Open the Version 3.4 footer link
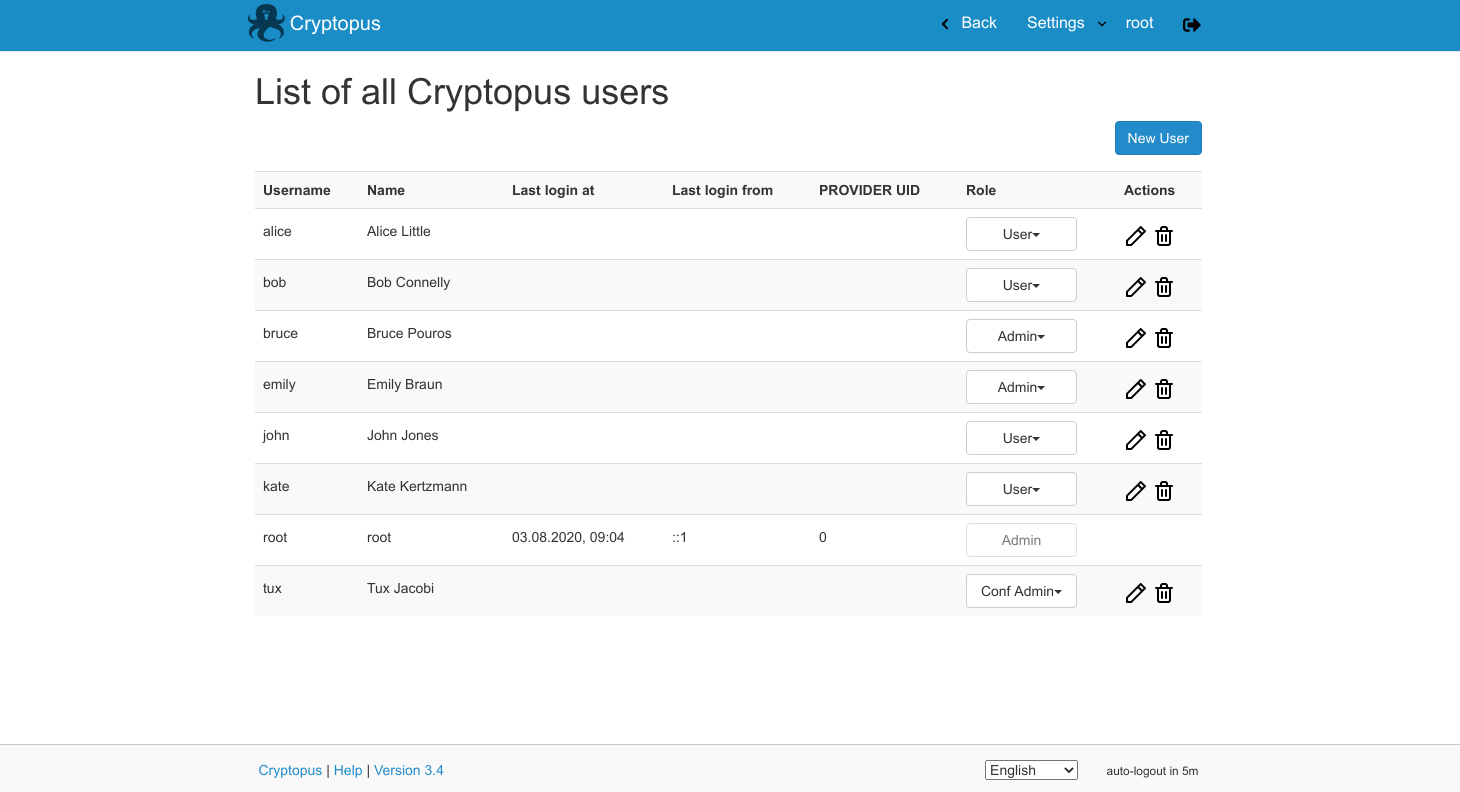 (409, 770)
